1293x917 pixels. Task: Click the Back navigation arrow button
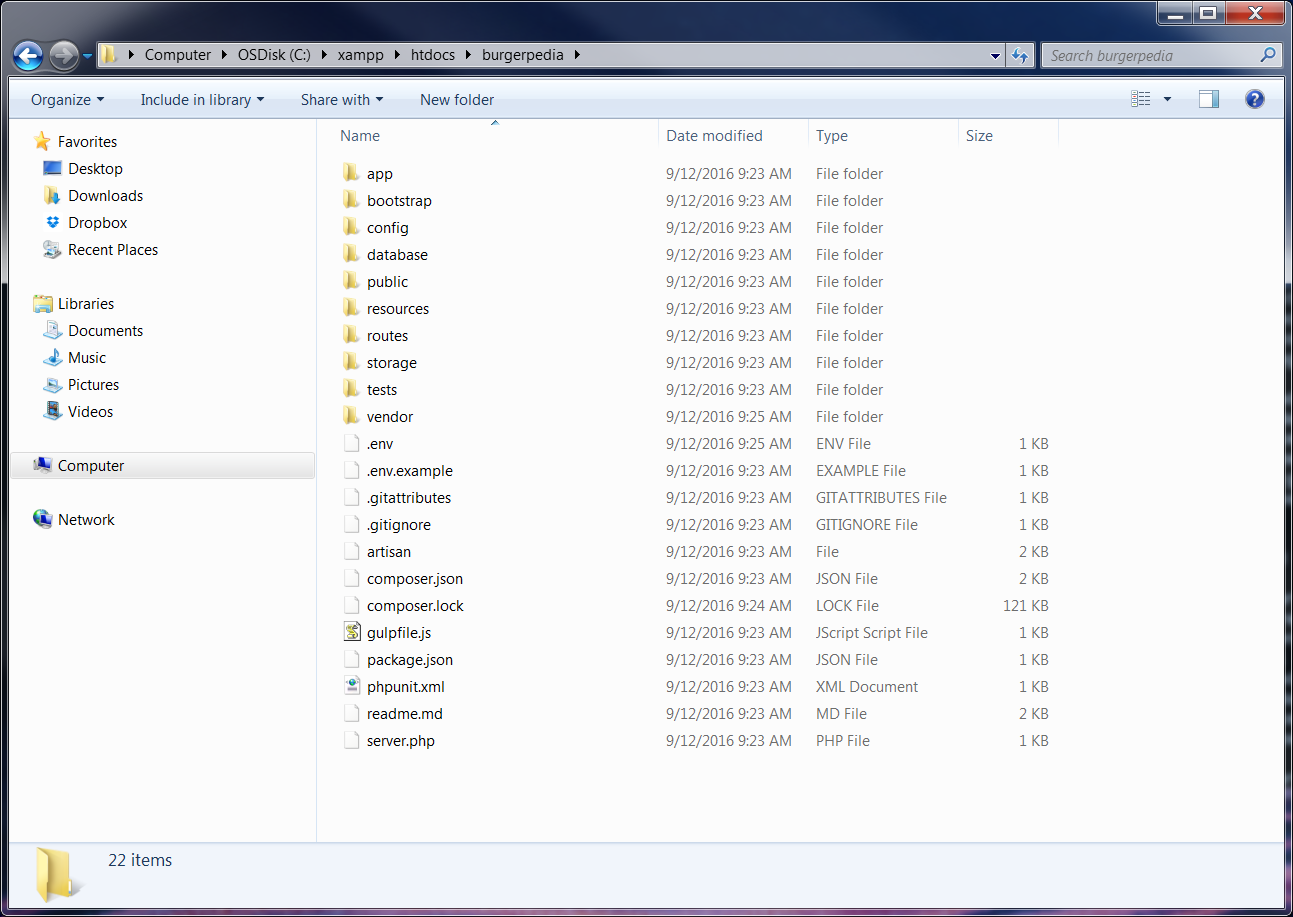pyautogui.click(x=28, y=55)
